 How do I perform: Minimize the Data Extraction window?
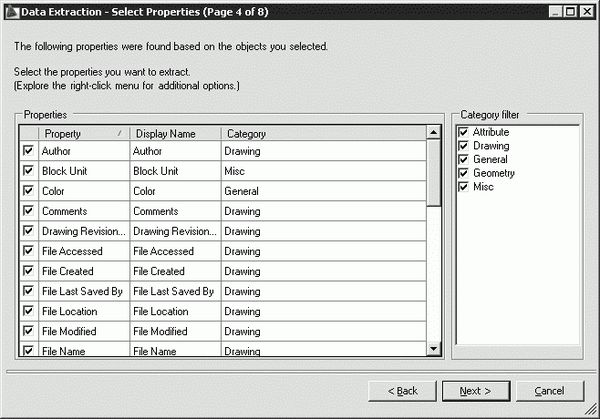coord(555,12)
